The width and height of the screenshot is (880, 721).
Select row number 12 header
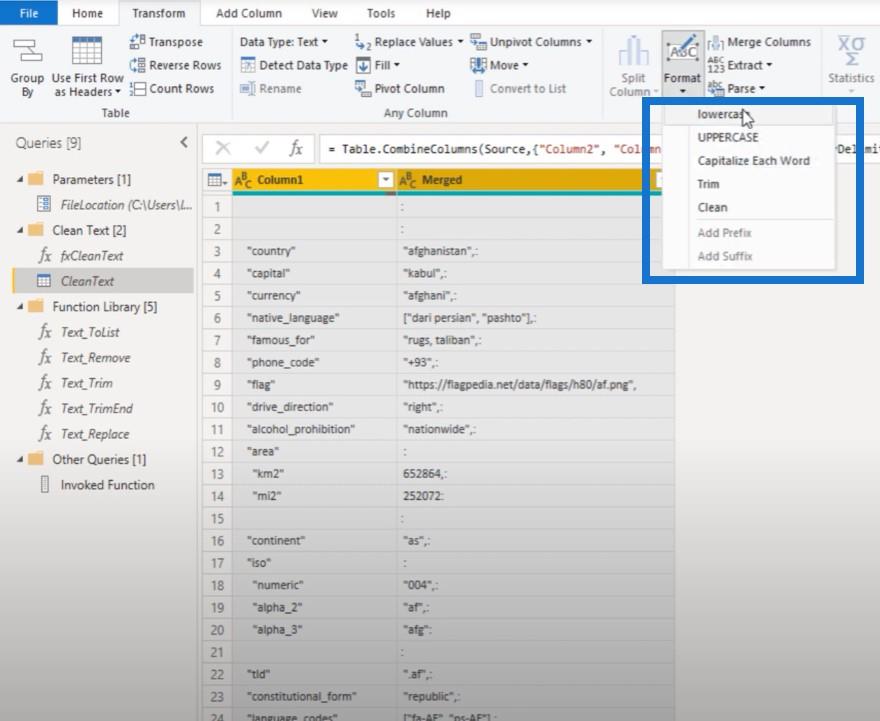217,452
